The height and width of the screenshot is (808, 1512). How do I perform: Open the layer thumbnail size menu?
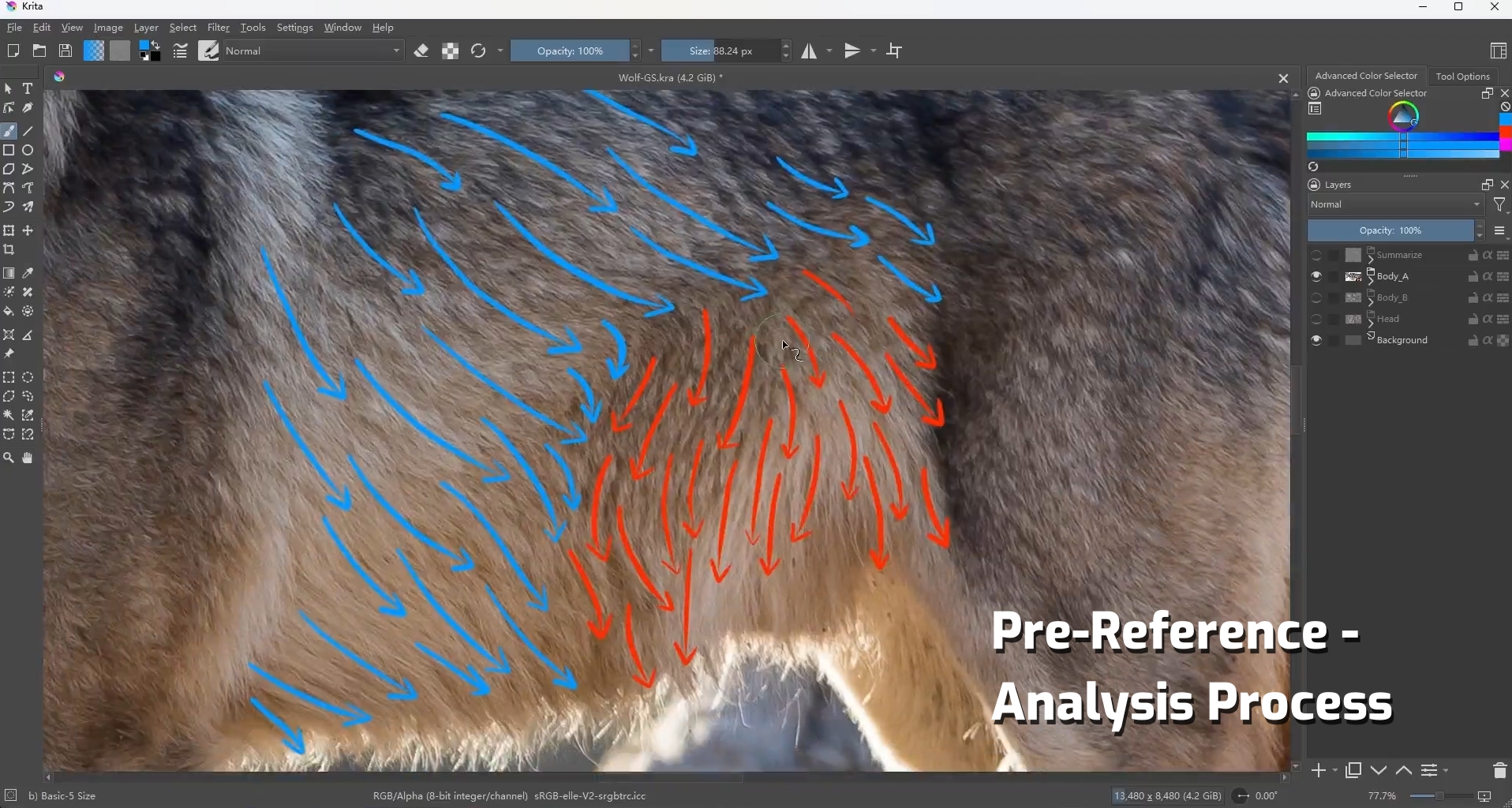[x=1502, y=232]
